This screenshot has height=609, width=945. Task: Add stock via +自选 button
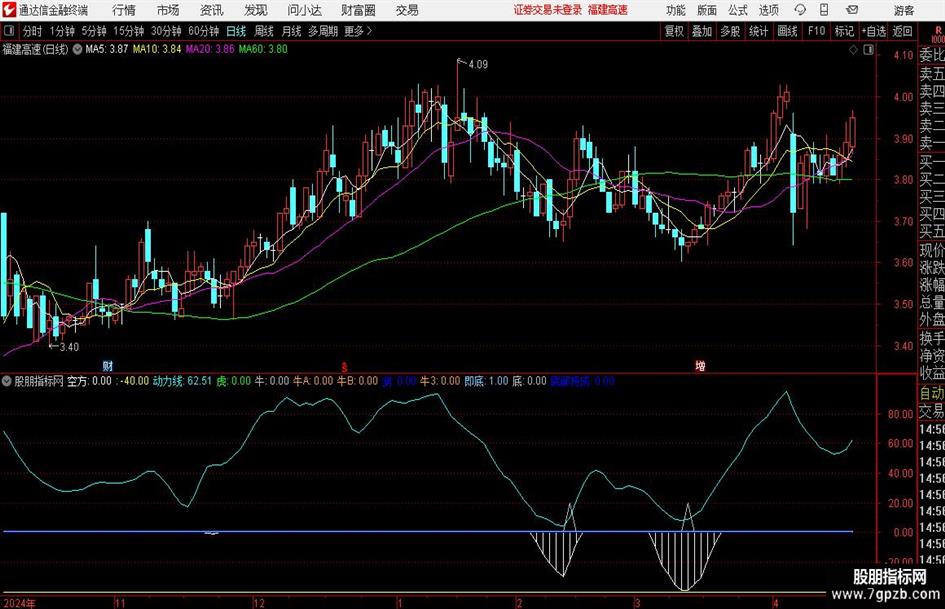(x=874, y=31)
